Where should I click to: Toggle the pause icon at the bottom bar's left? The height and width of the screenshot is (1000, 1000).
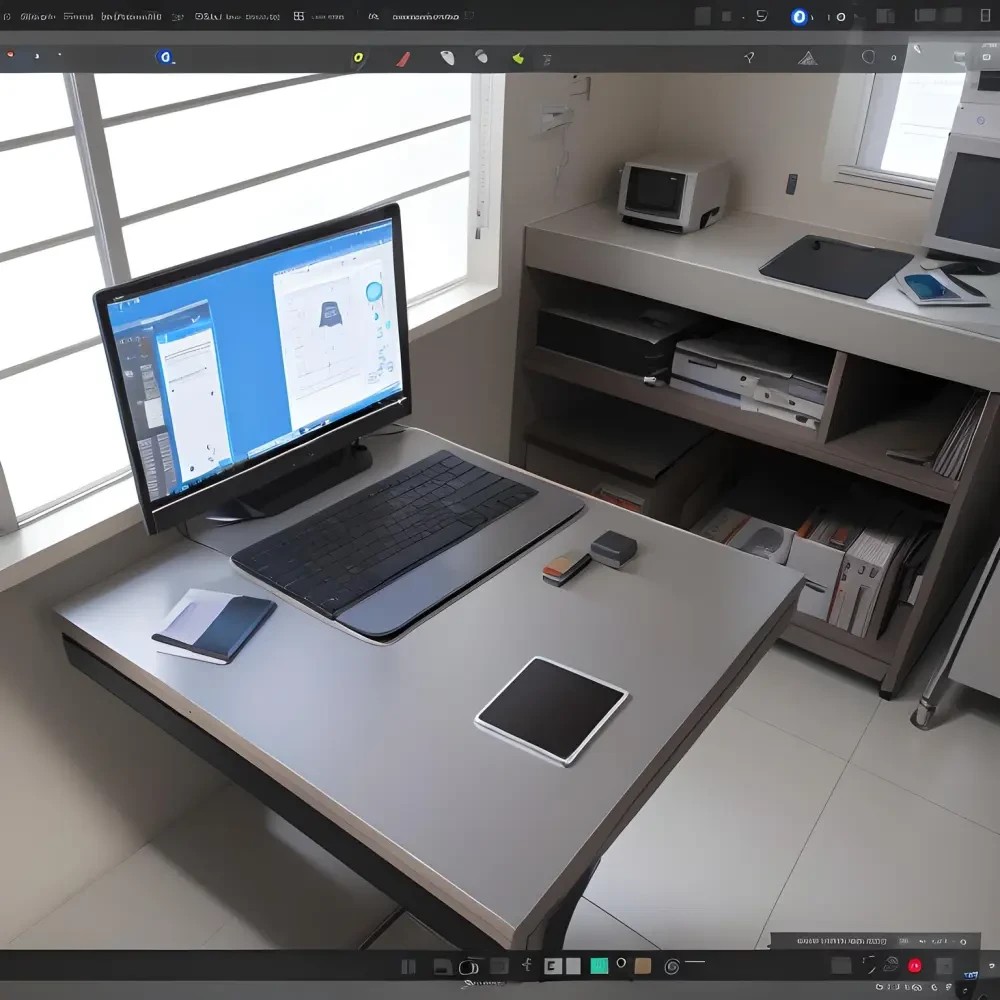tap(408, 966)
